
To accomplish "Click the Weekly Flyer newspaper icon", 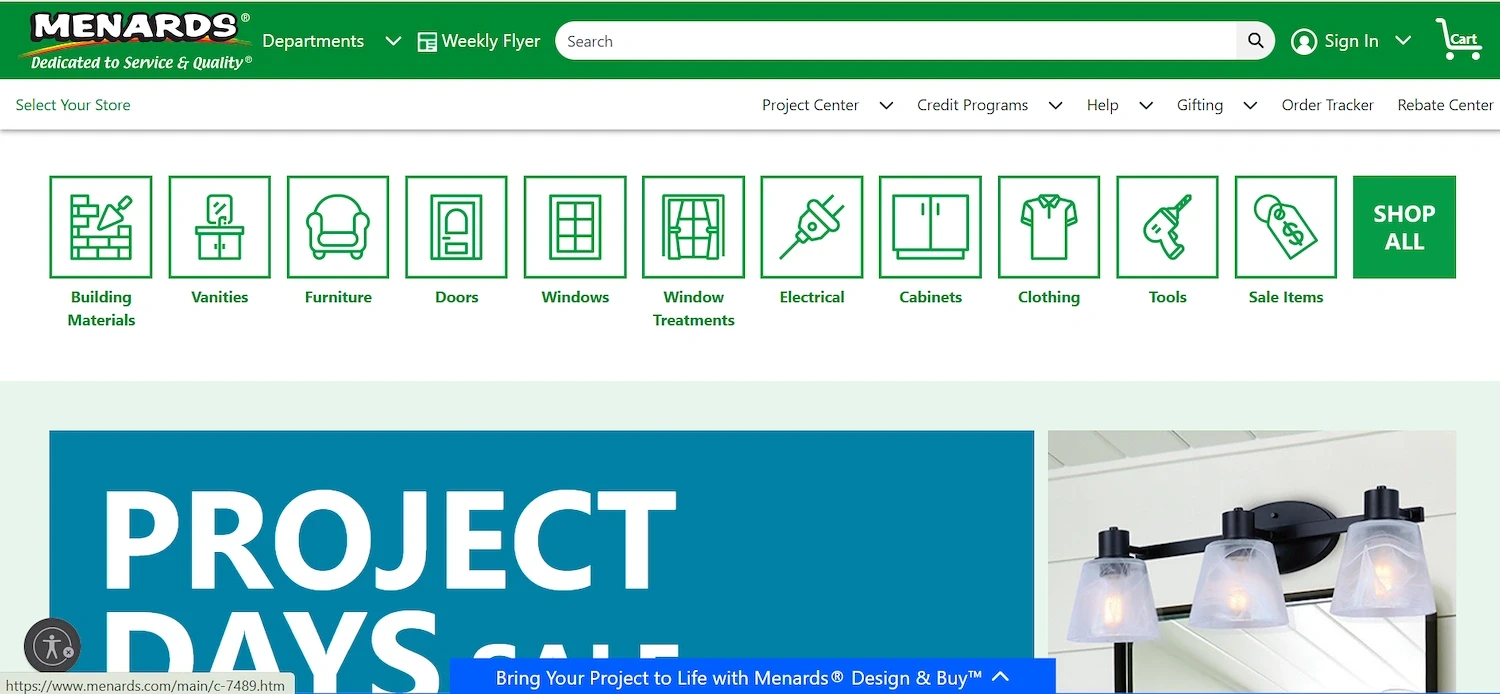I will click(427, 42).
